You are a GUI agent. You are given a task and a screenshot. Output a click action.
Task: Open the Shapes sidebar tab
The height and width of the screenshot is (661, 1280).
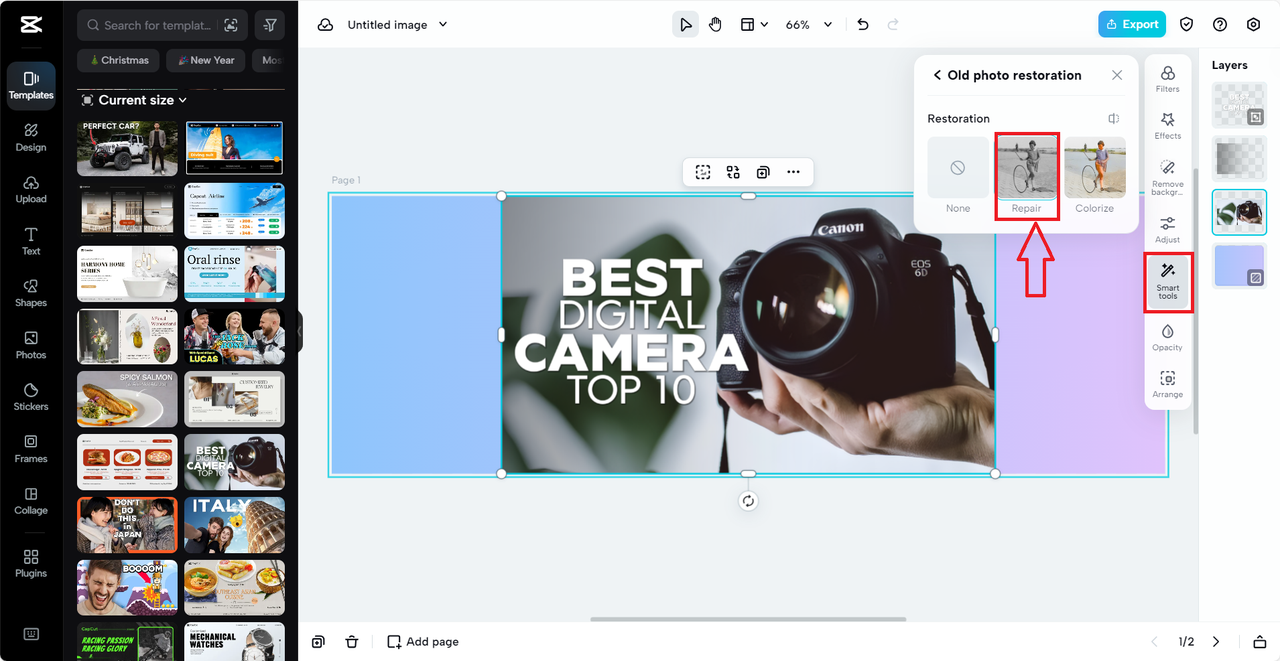coord(31,293)
